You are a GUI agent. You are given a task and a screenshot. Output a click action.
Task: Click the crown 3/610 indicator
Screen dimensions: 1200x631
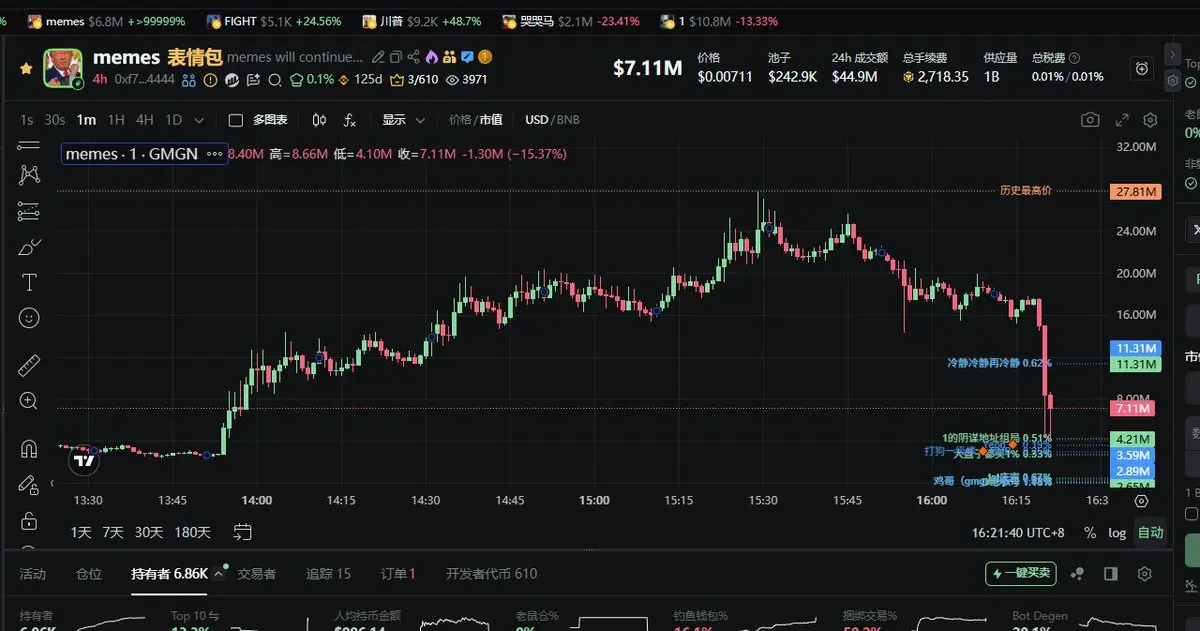[414, 80]
